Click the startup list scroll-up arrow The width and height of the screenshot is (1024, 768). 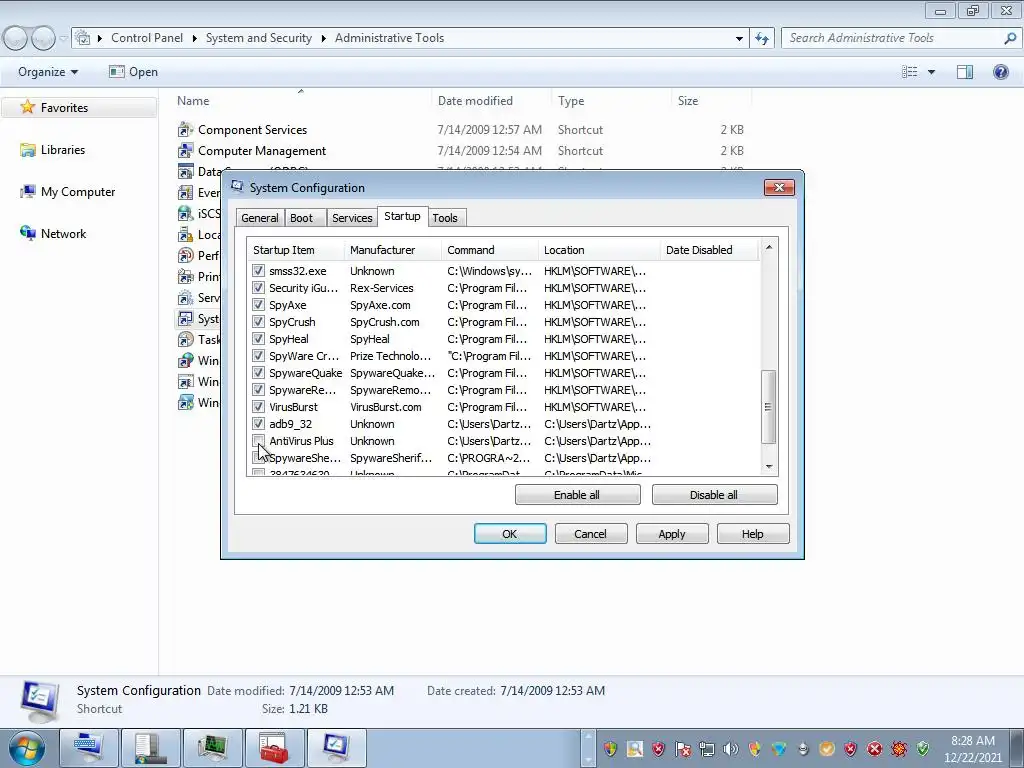[x=769, y=248]
